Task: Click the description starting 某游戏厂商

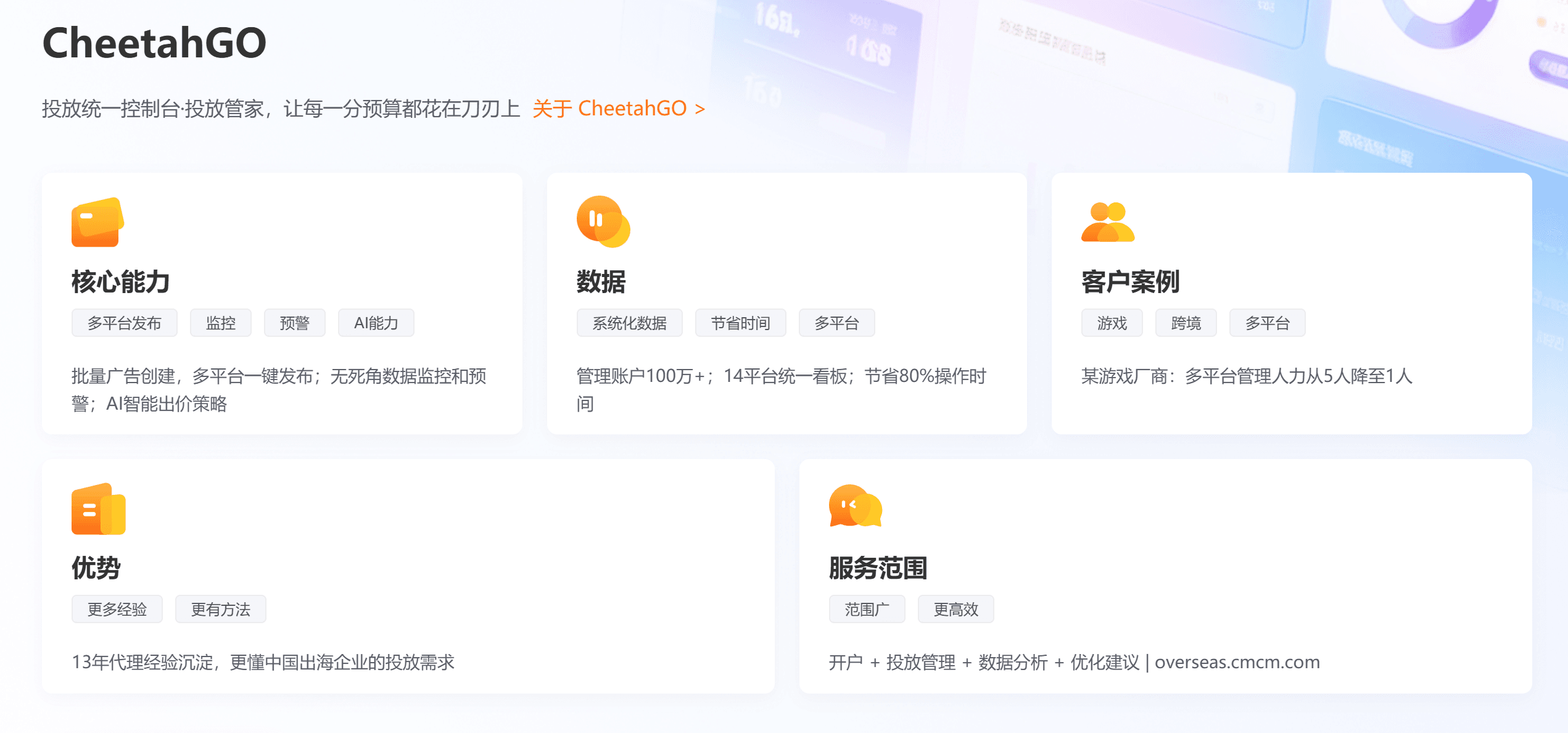Action: tap(1247, 376)
